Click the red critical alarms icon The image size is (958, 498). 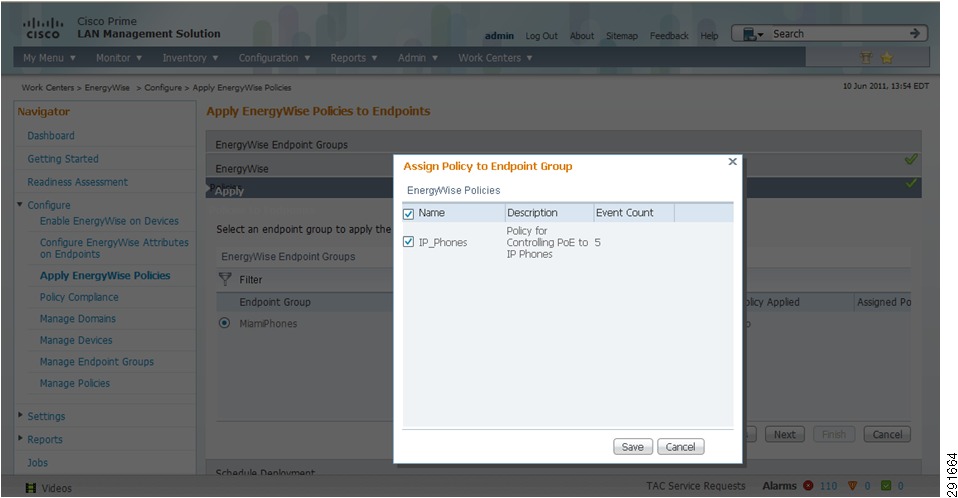click(808, 486)
